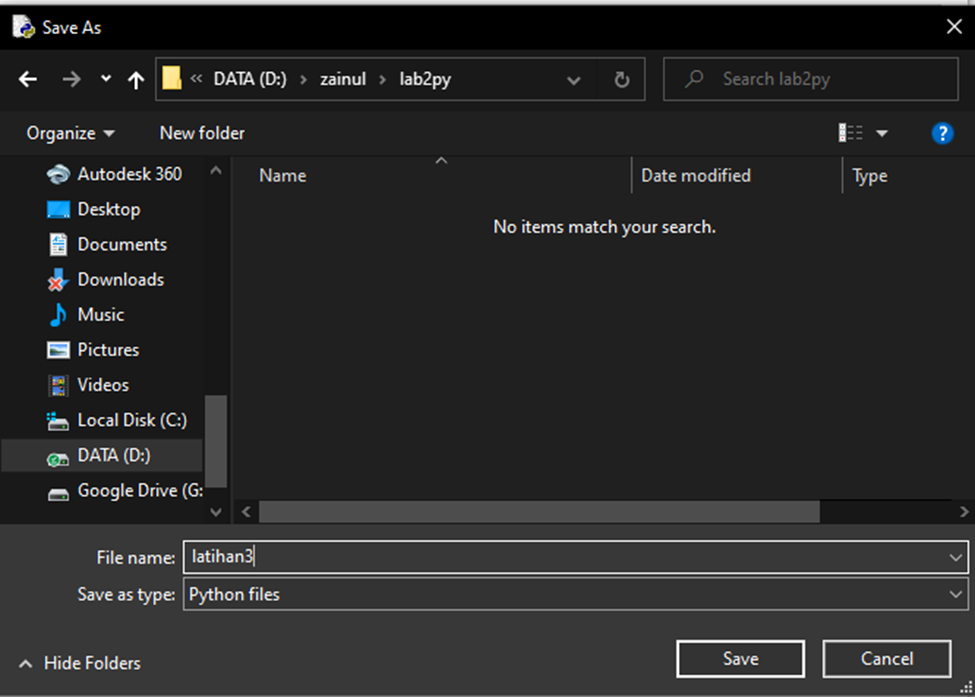
Task: Click horizontal scrollbar left arrow
Action: point(246,512)
